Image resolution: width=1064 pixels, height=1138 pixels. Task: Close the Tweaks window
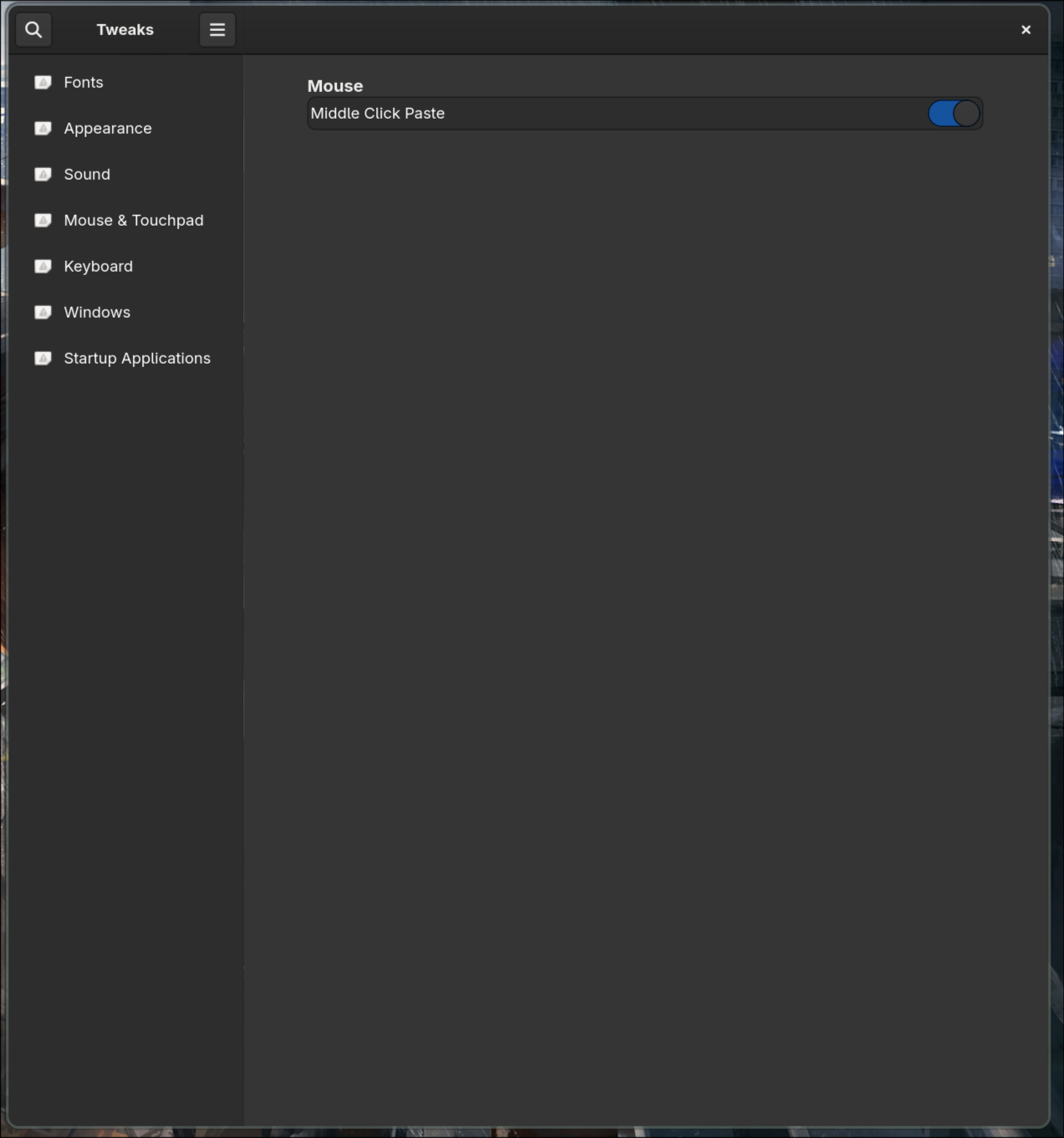(x=1026, y=29)
